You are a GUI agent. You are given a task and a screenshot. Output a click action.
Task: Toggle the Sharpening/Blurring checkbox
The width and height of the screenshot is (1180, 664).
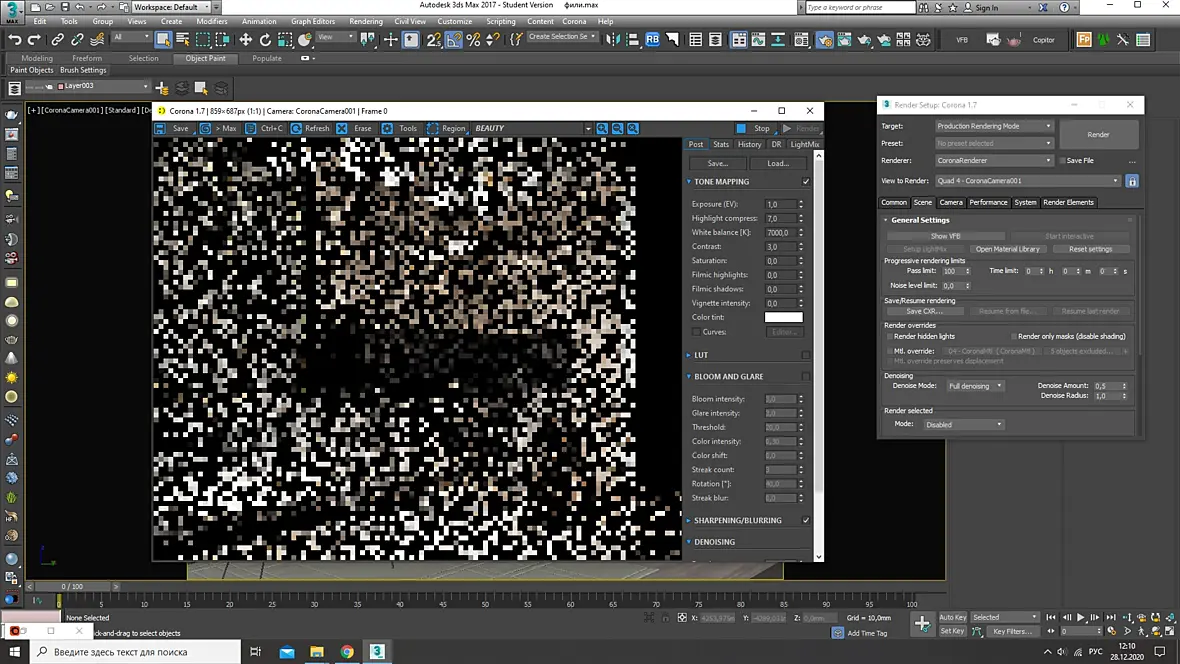(806, 520)
